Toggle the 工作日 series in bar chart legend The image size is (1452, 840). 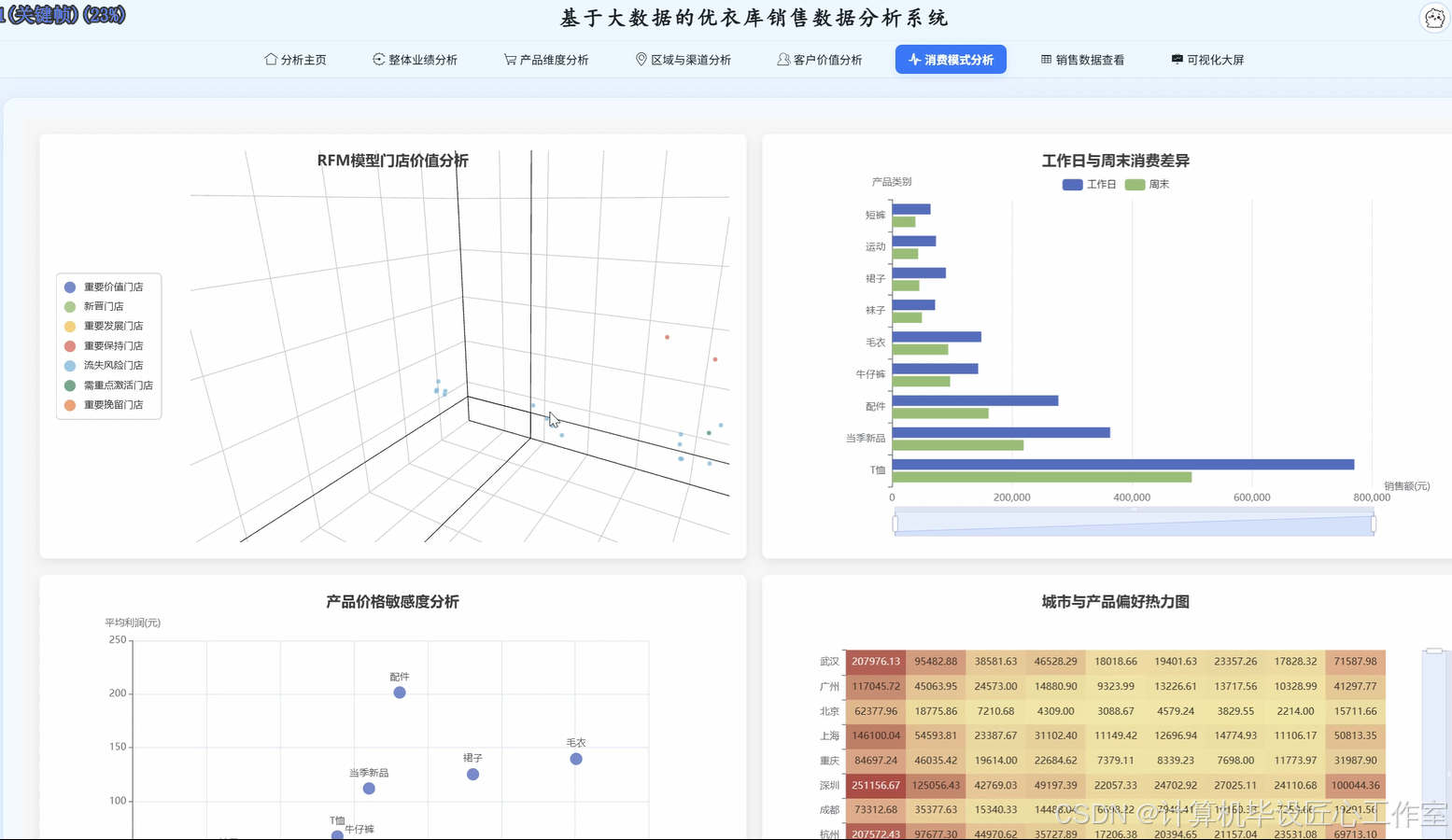coord(1090,185)
